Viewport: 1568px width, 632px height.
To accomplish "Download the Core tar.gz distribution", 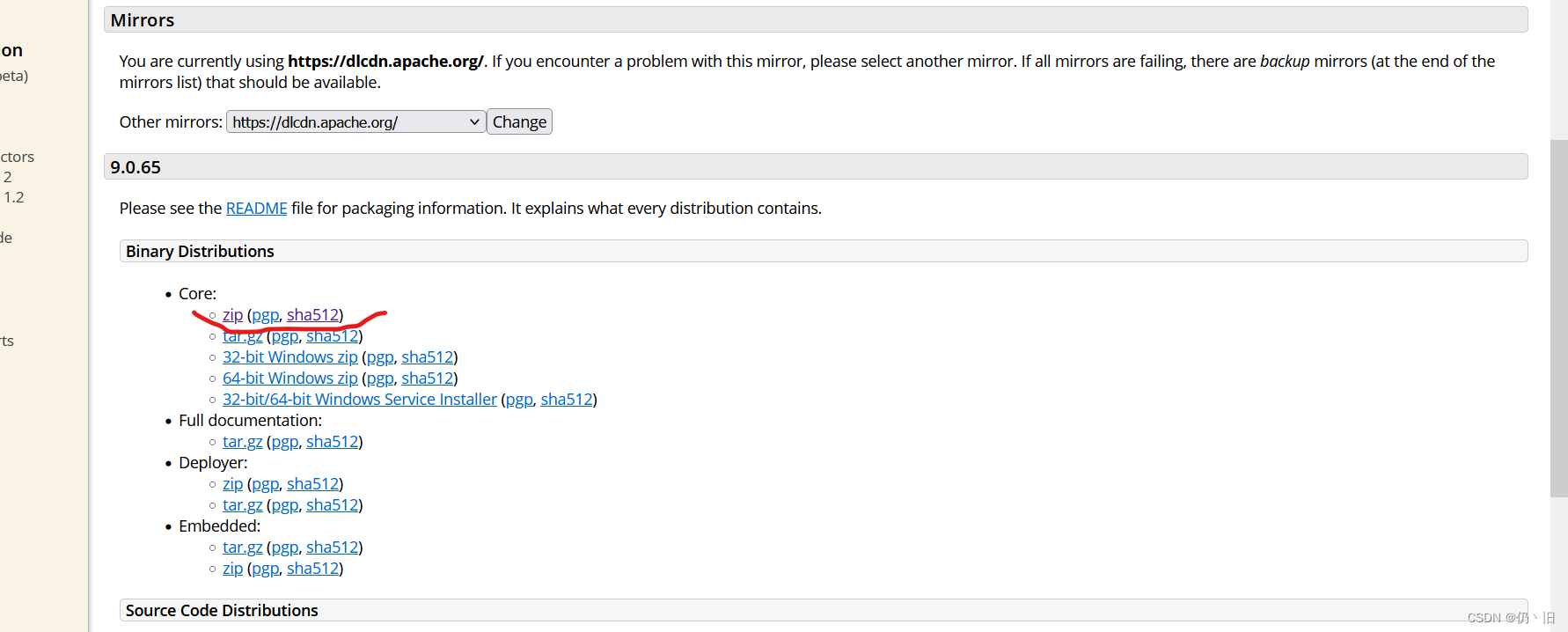I will tap(242, 335).
